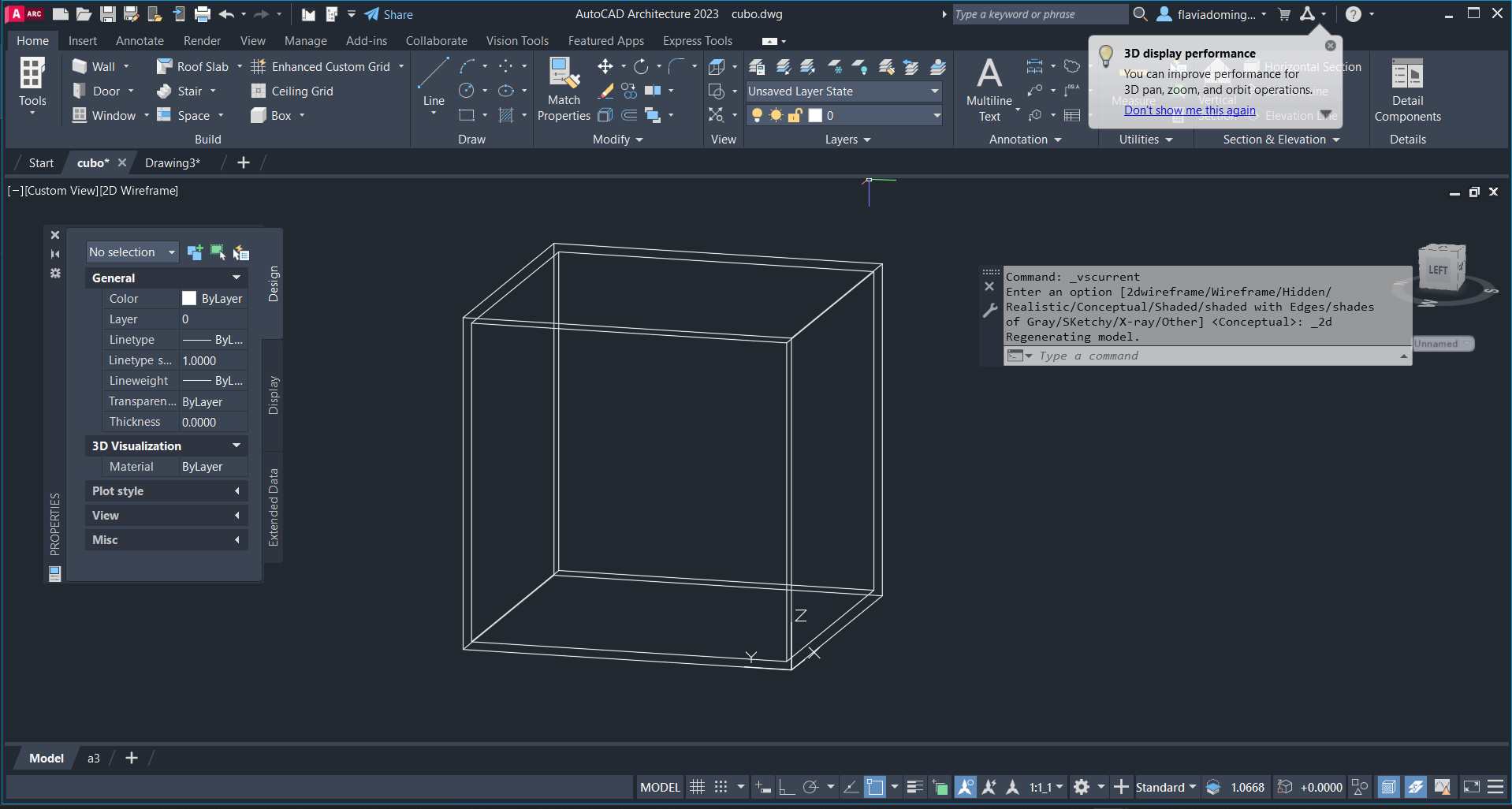
Task: Select the Roof Slab tool
Action: [193, 67]
